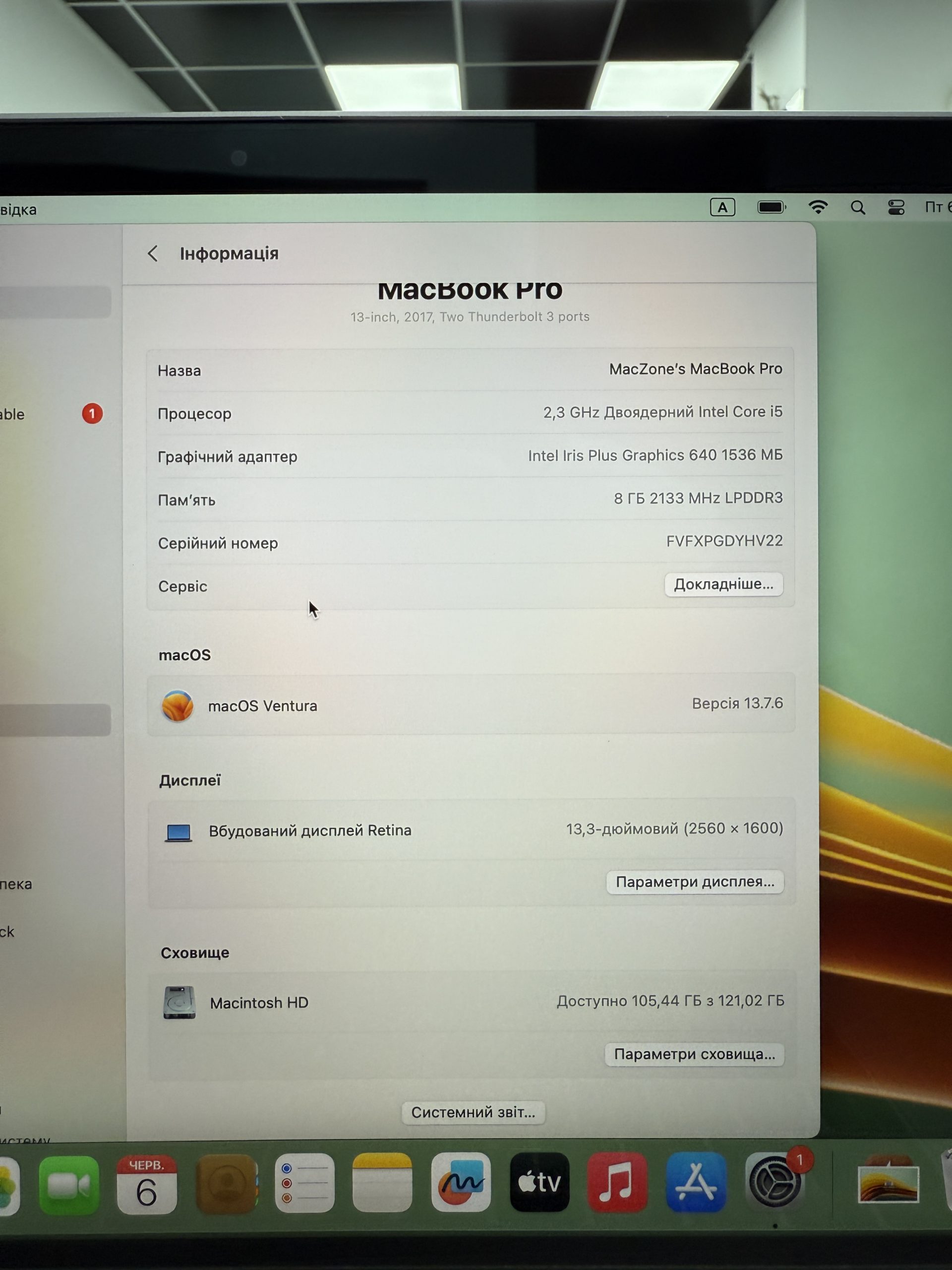This screenshot has height=1270, width=952.
Task: Open Параметри сховища... storage settings
Action: (694, 1054)
